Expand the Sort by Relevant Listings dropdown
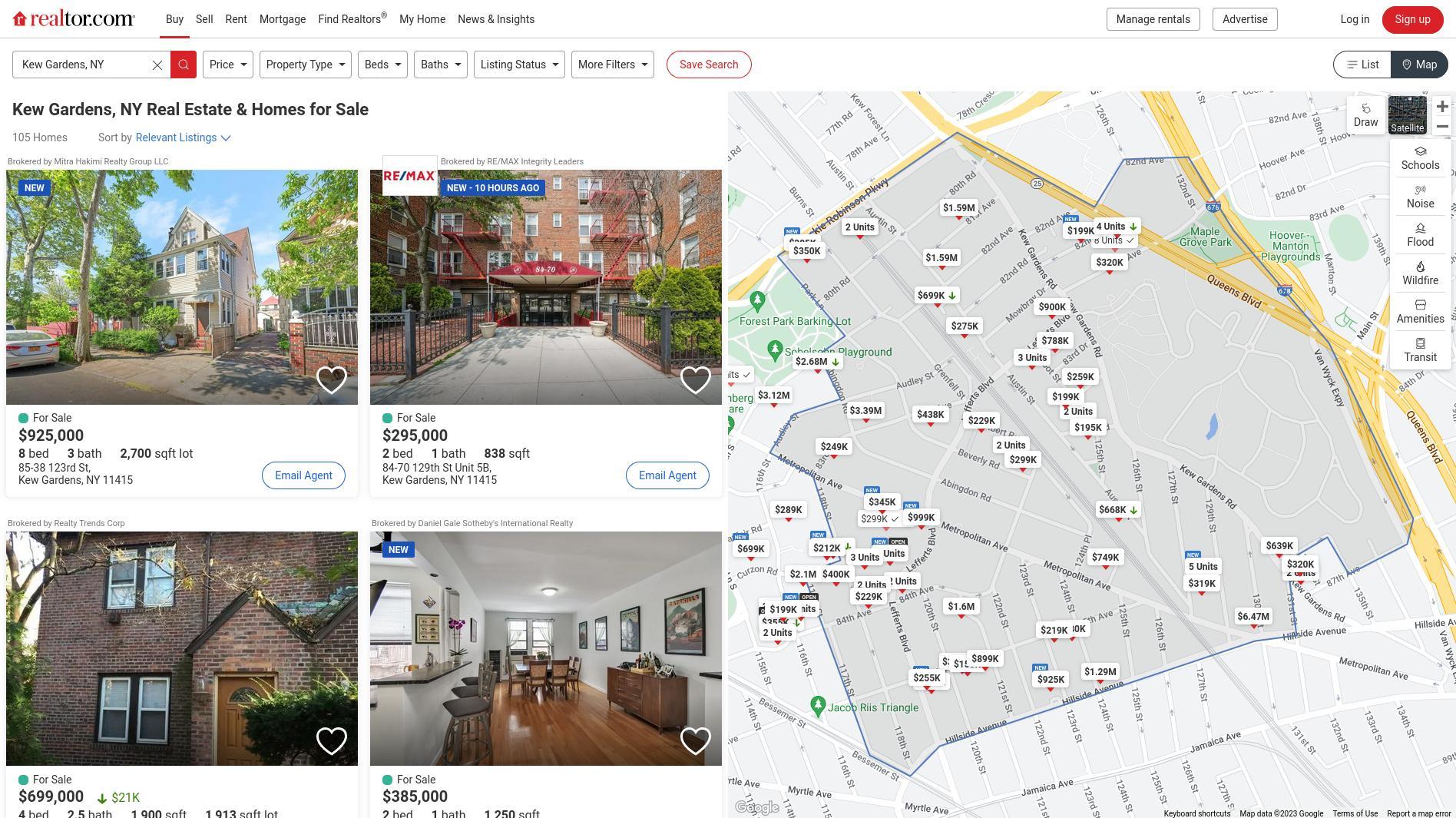Image resolution: width=1456 pixels, height=818 pixels. (183, 137)
